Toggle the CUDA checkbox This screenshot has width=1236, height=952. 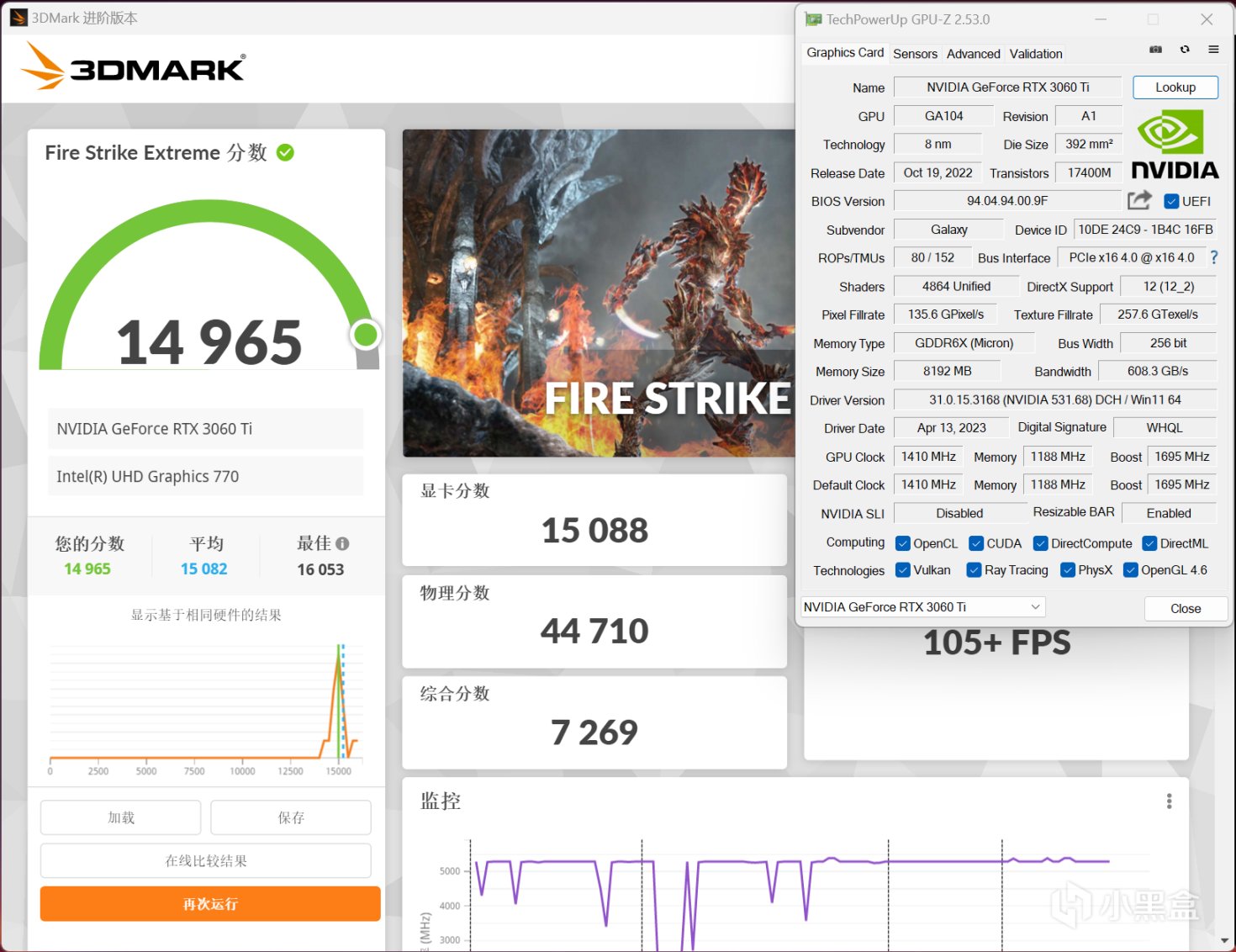(x=976, y=543)
